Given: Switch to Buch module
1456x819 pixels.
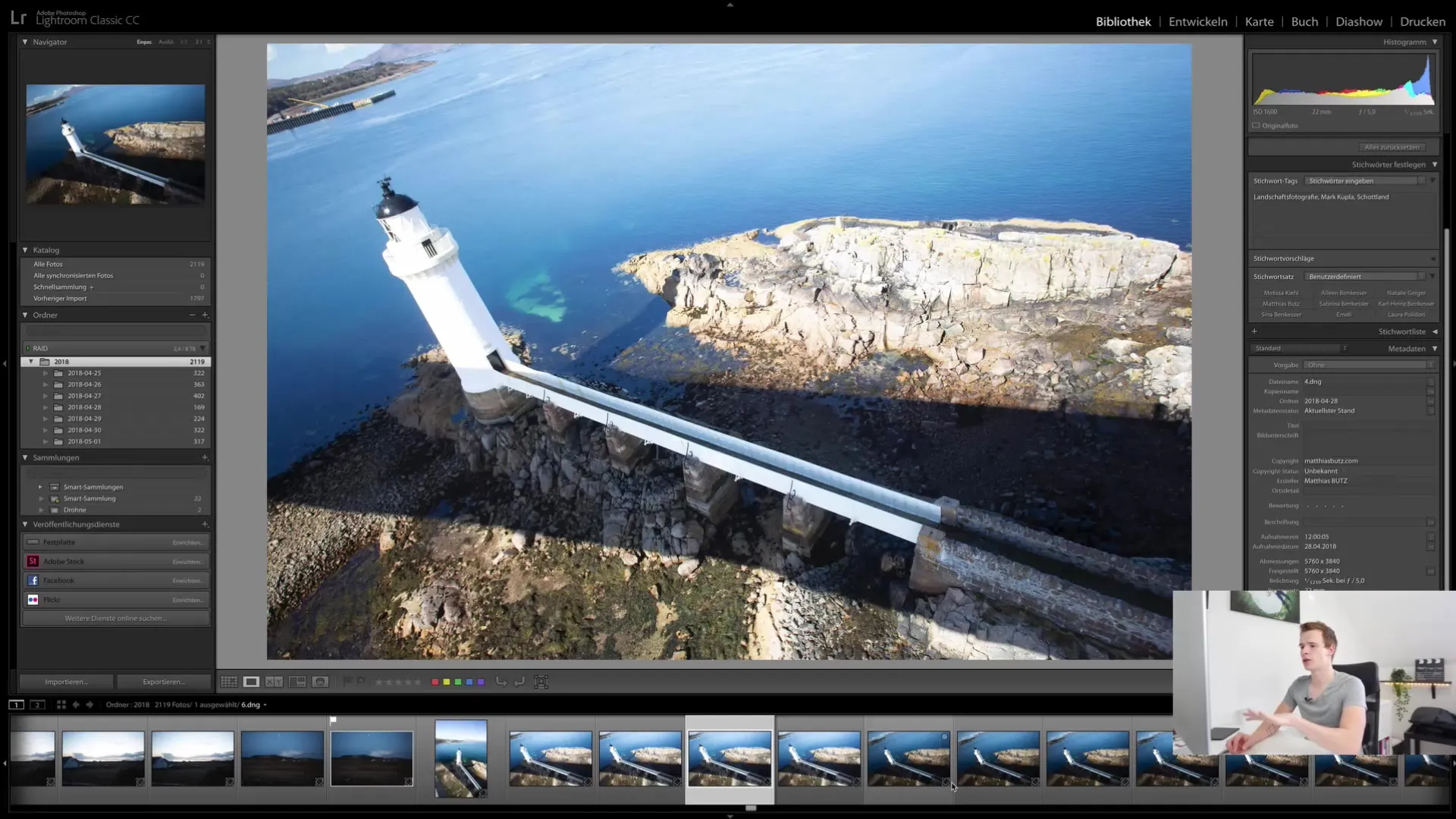Looking at the screenshot, I should [x=1304, y=21].
